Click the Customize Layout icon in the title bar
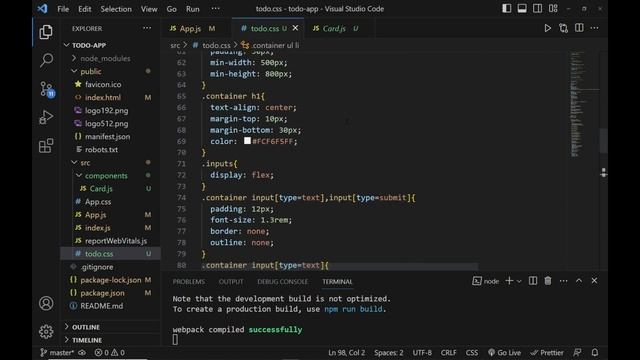 [553, 9]
